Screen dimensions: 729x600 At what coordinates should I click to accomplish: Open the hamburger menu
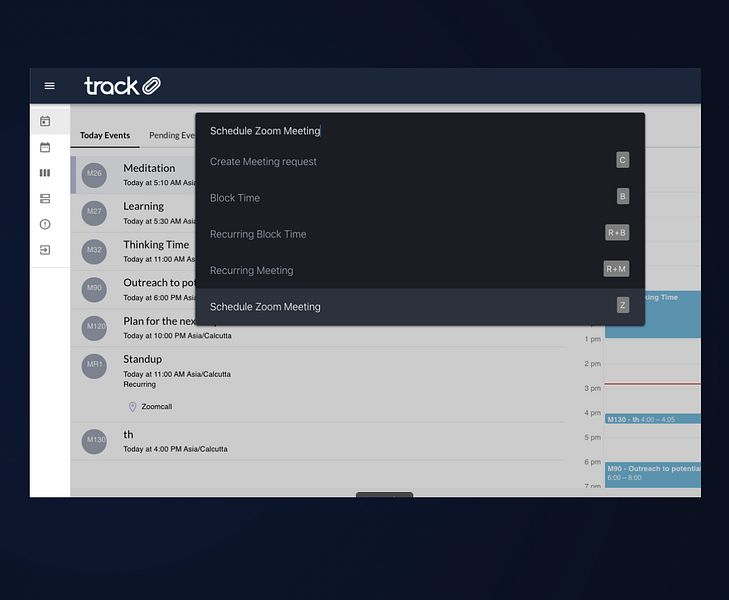point(49,86)
